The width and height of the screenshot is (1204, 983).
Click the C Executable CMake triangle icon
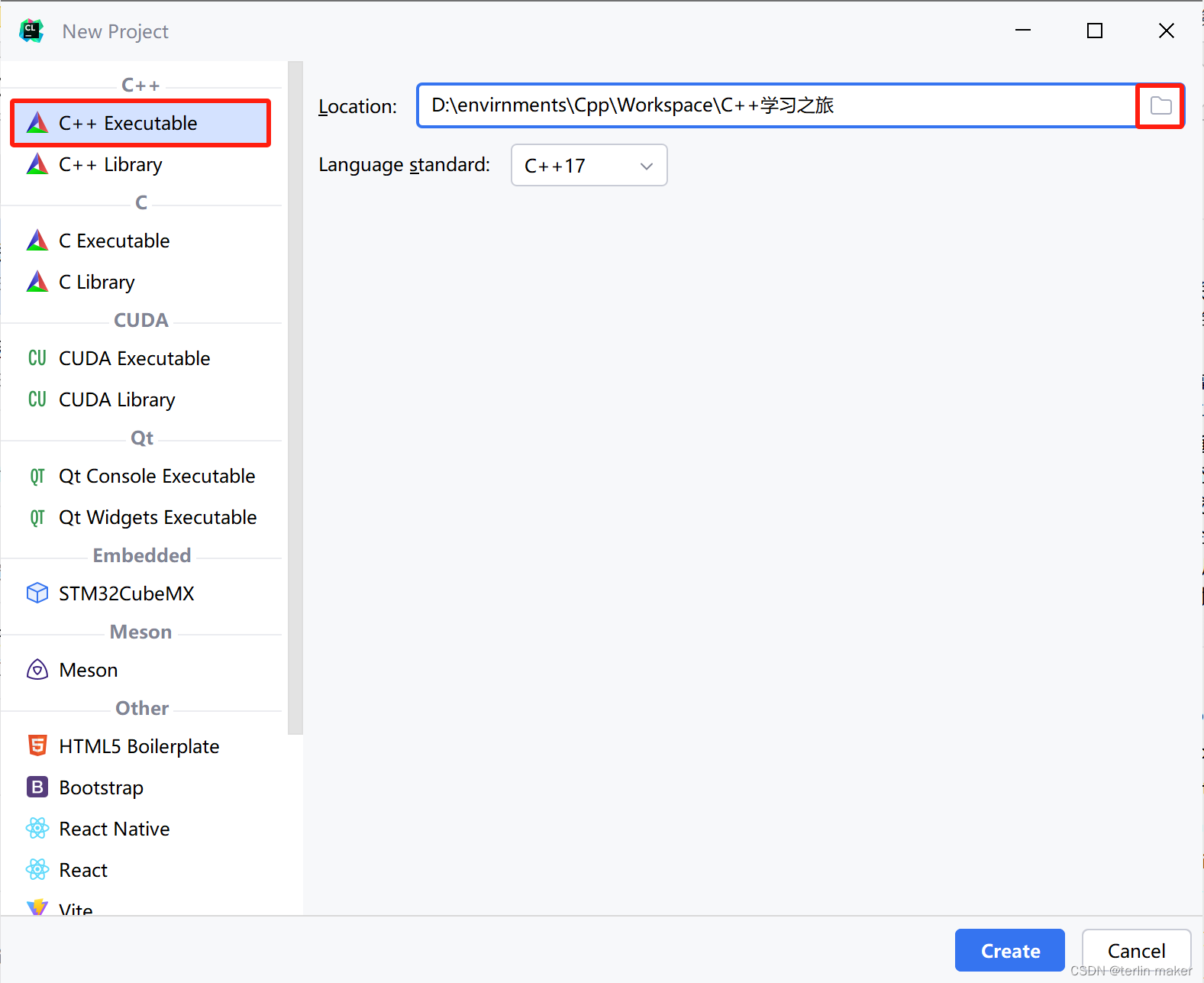click(x=37, y=241)
